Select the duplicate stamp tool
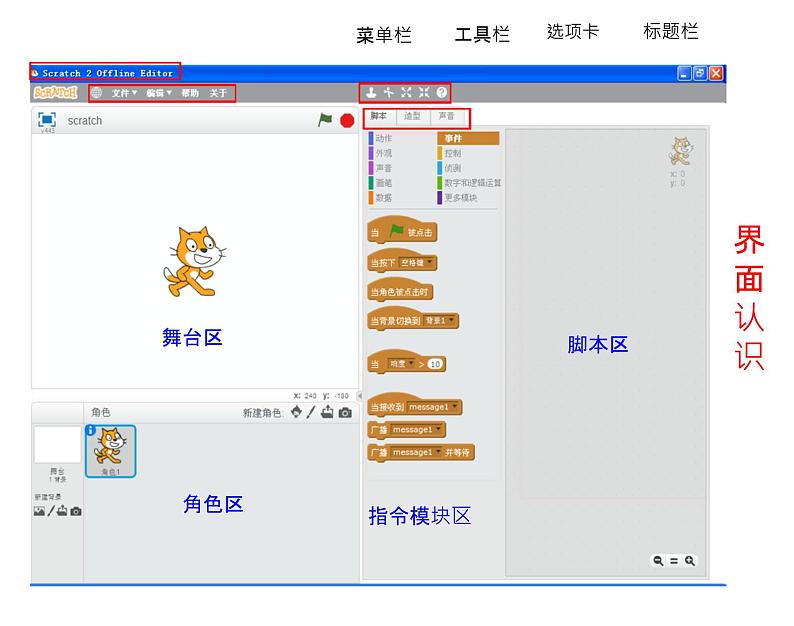The width and height of the screenshot is (794, 626). tap(371, 92)
